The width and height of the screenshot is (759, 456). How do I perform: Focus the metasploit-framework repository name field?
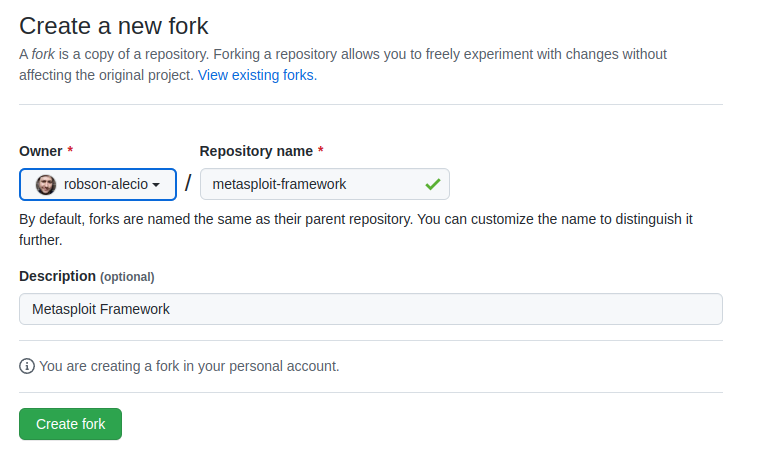click(325, 184)
